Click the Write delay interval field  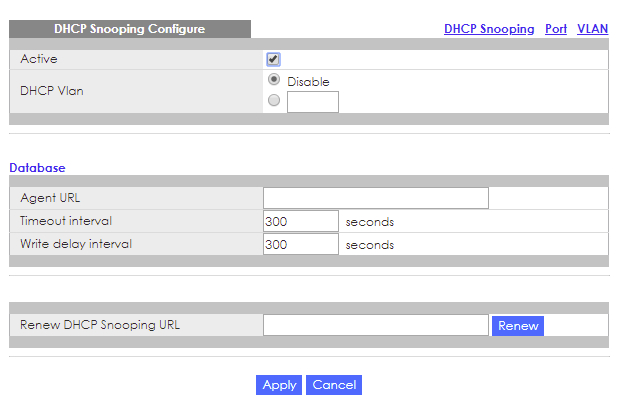click(301, 244)
